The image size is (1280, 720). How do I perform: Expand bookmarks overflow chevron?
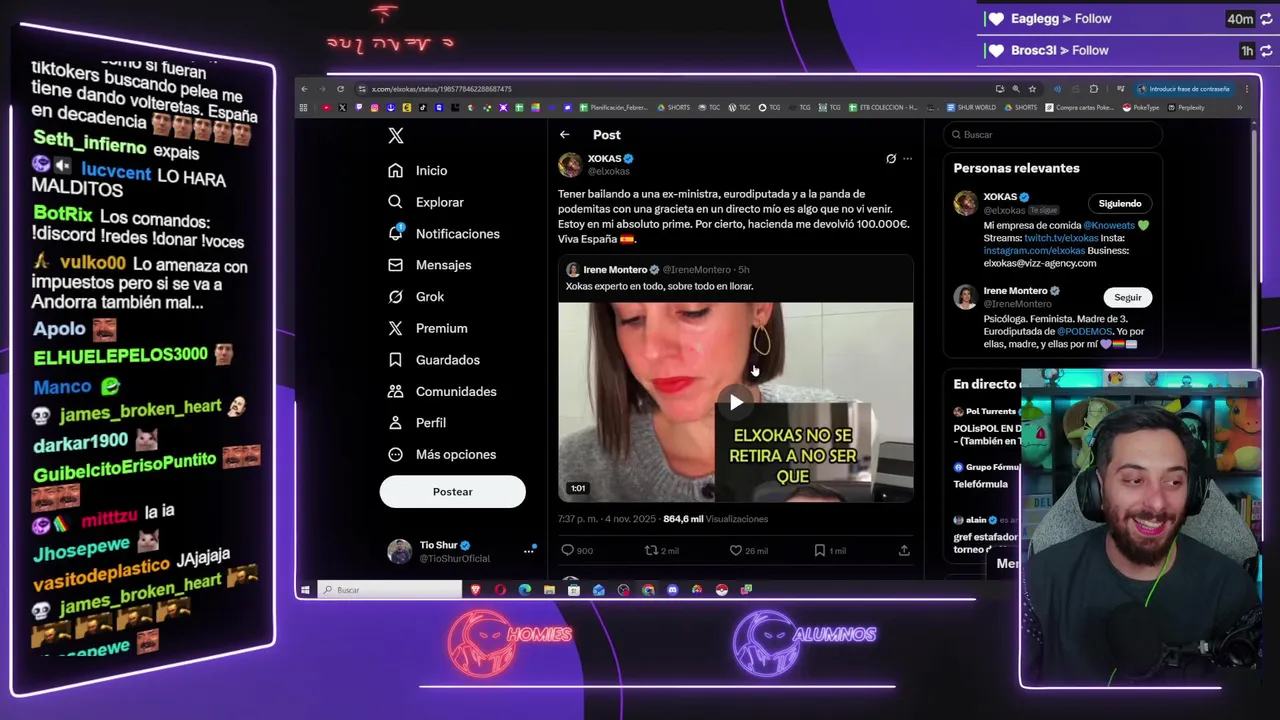pos(1239,108)
